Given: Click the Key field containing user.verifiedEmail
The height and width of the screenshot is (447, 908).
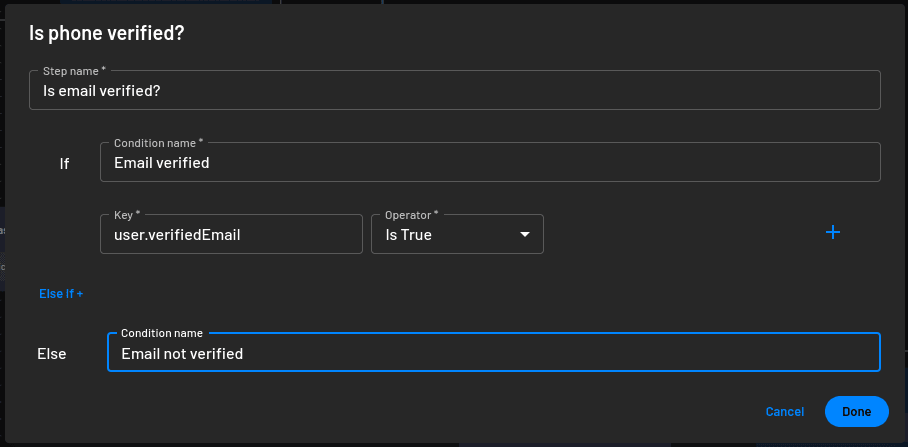Looking at the screenshot, I should (231, 234).
